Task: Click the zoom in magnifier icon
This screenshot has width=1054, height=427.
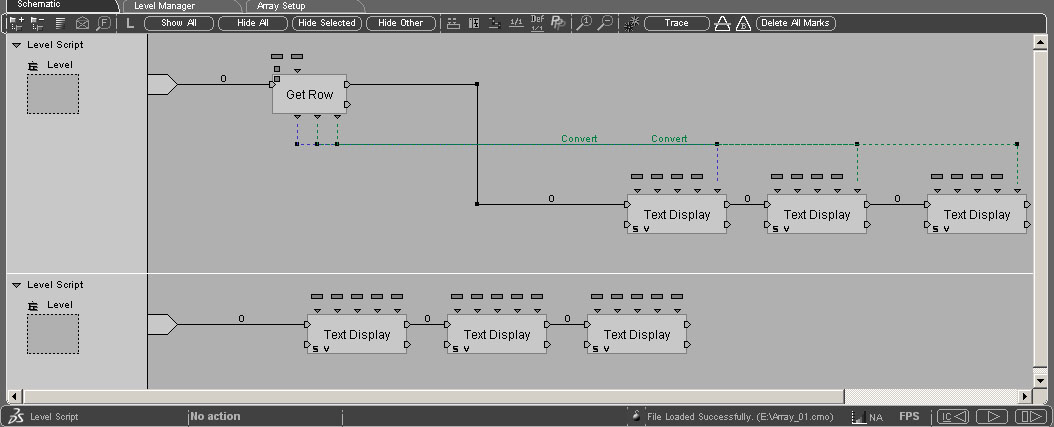Action: [586, 23]
